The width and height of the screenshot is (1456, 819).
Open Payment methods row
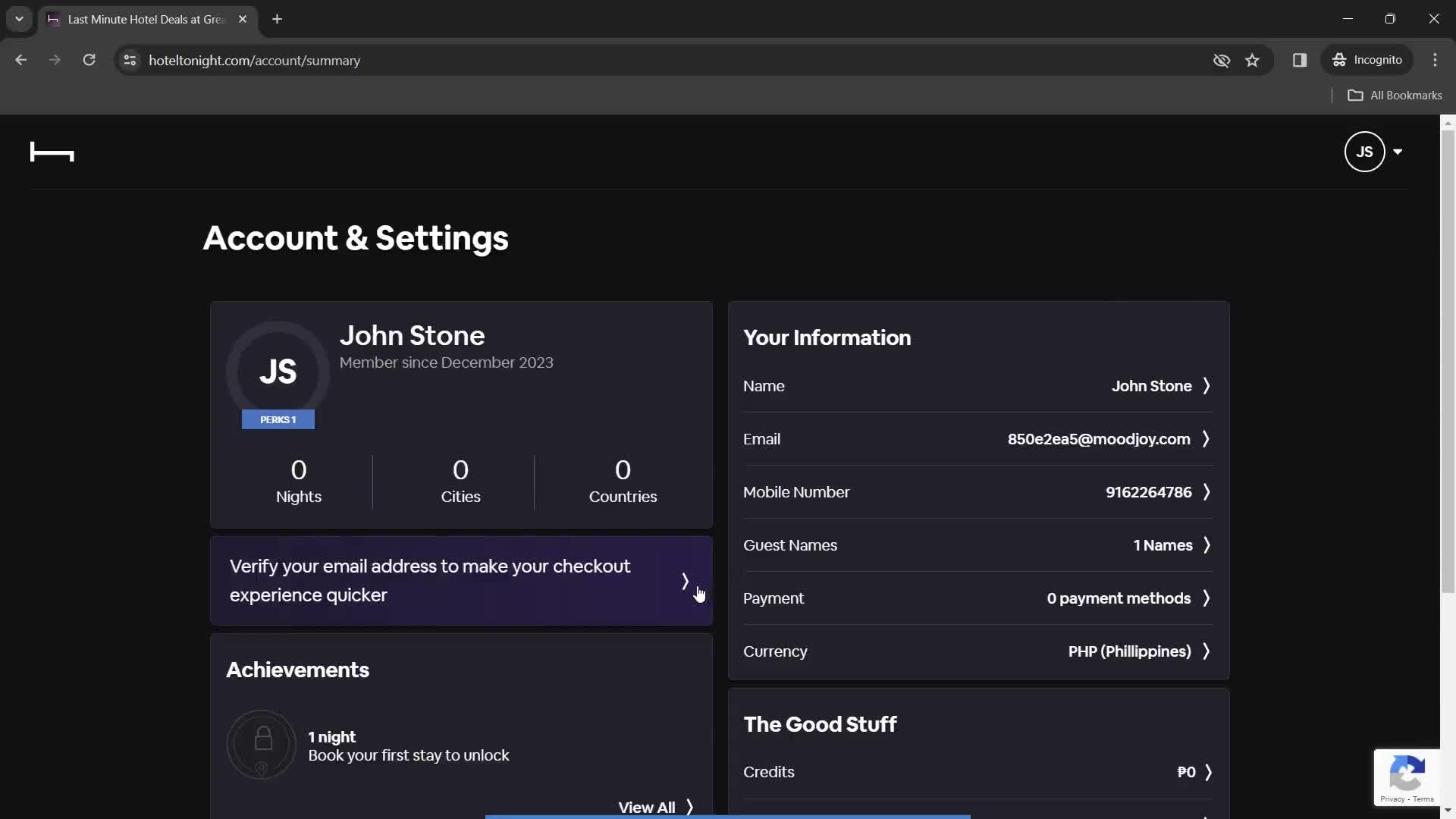[977, 598]
